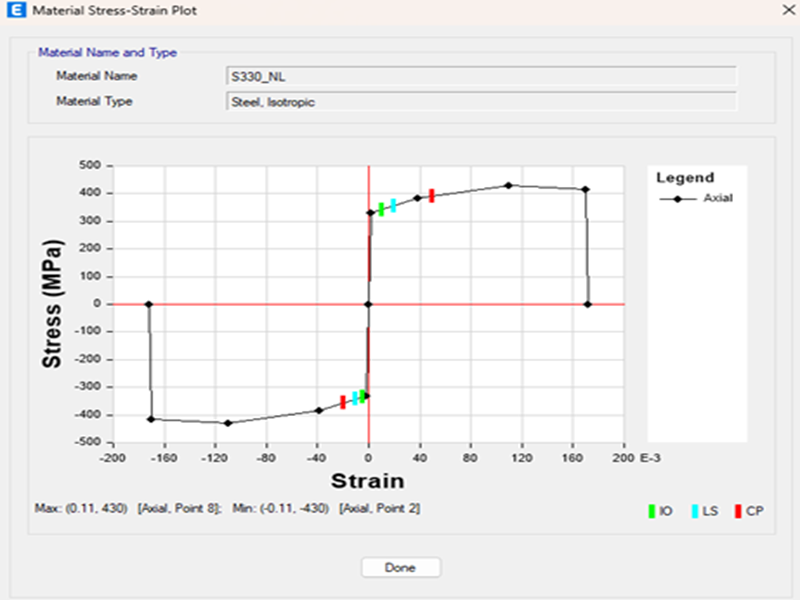
Task: Click the green IO marker on tension curve
Action: 381,209
